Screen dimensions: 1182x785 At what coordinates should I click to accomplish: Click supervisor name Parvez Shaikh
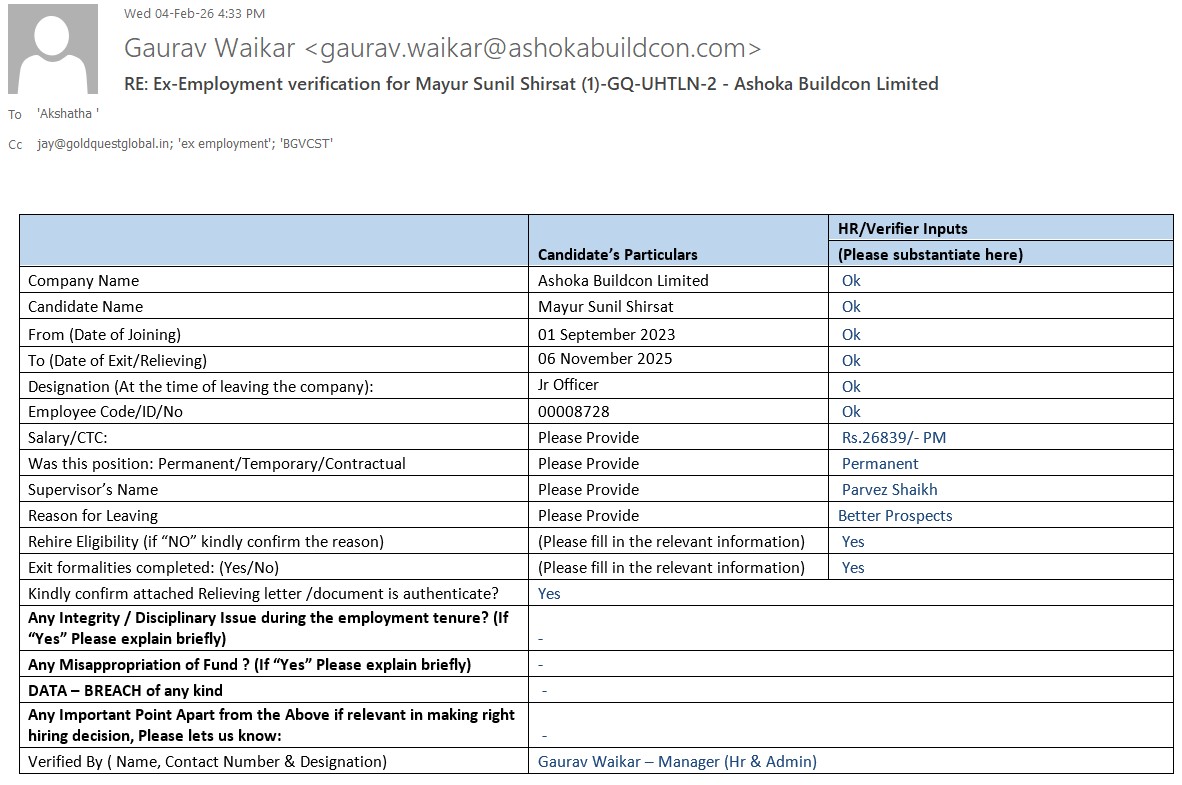click(x=890, y=490)
